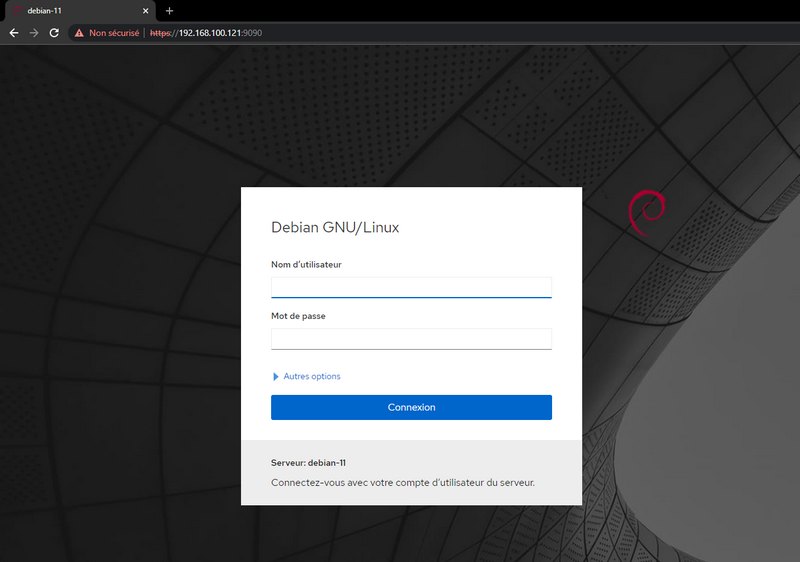Click the Serveur: debian-11 text
Screen dimensions: 800x562
coord(308,463)
